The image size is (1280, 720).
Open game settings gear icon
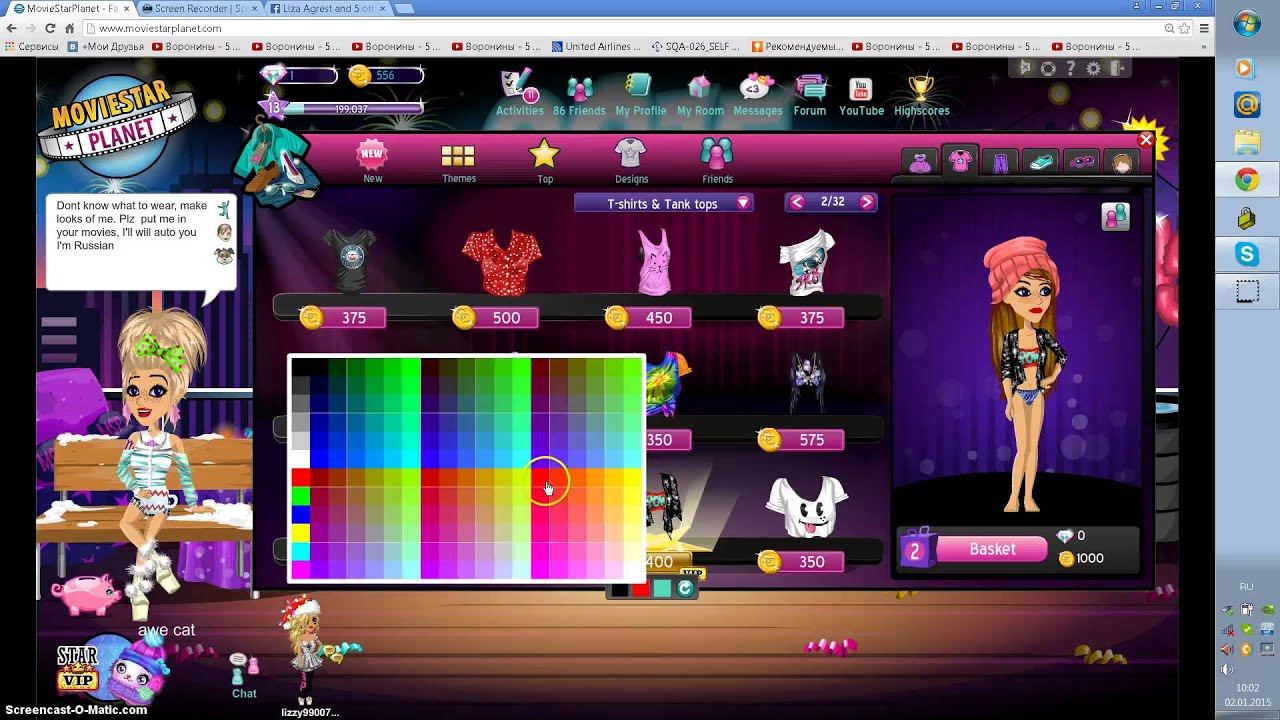click(1094, 69)
